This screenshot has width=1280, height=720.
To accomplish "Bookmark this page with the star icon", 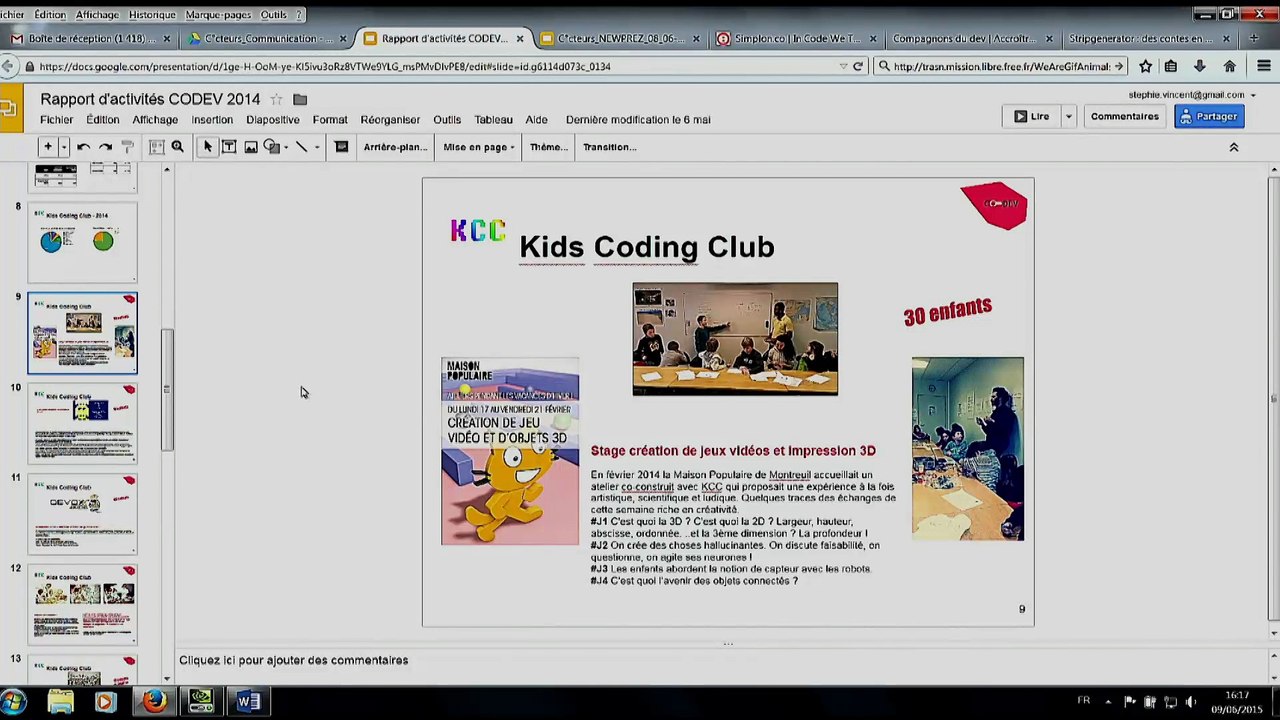I will point(1145,67).
